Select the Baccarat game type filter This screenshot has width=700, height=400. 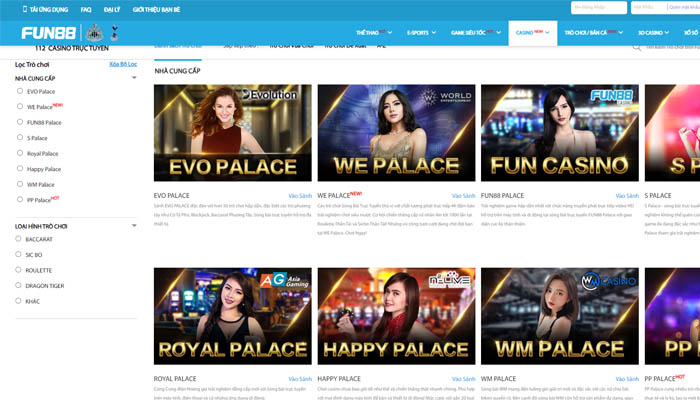pyautogui.click(x=18, y=239)
